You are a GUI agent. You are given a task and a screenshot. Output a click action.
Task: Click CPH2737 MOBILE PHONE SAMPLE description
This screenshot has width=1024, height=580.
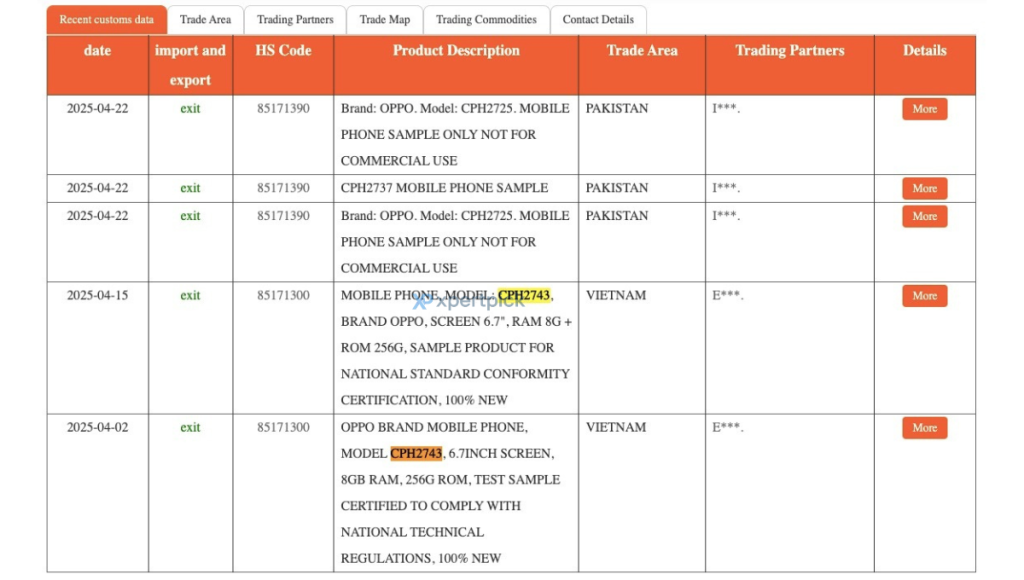pos(444,188)
